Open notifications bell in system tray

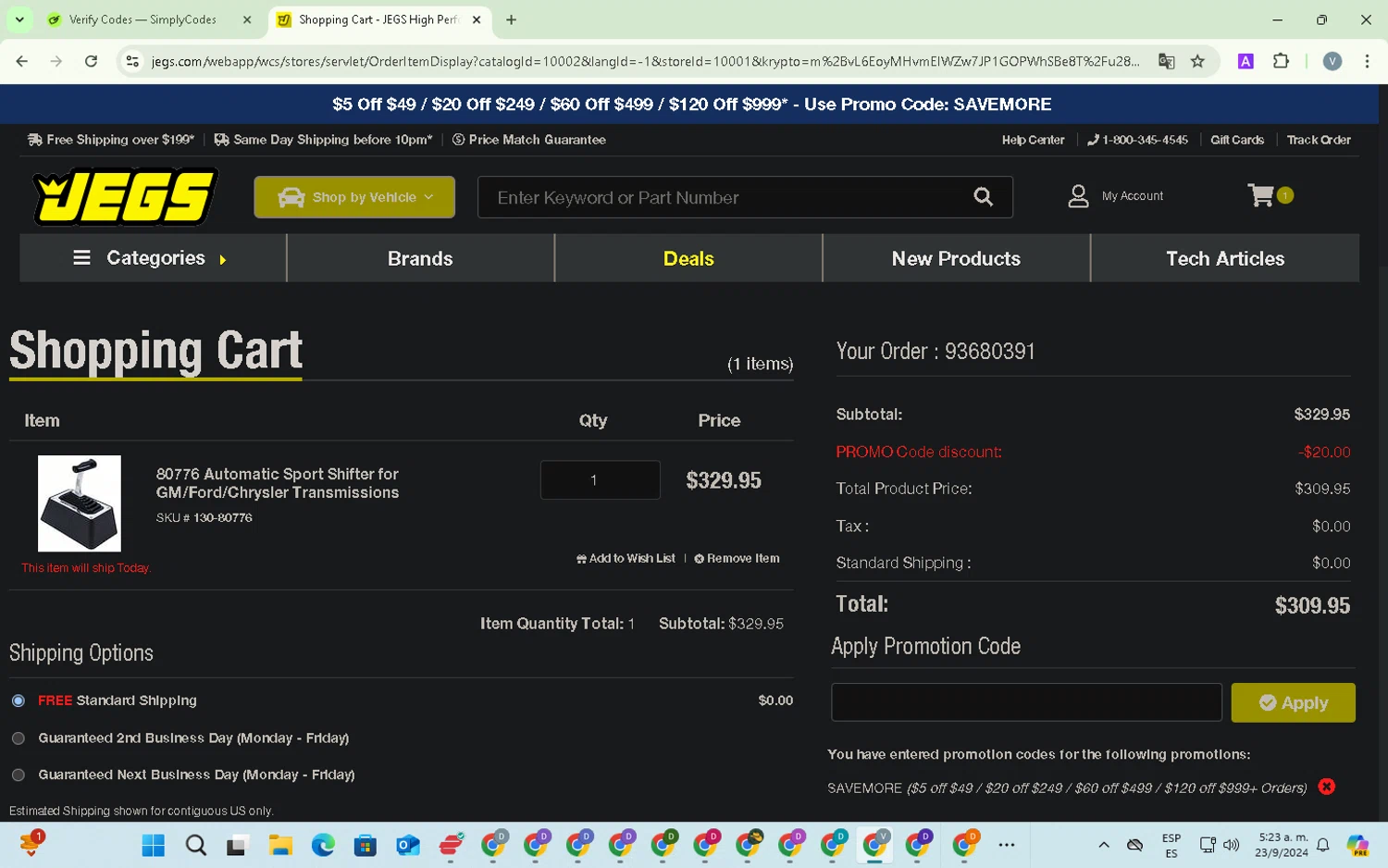pyautogui.click(x=1323, y=845)
